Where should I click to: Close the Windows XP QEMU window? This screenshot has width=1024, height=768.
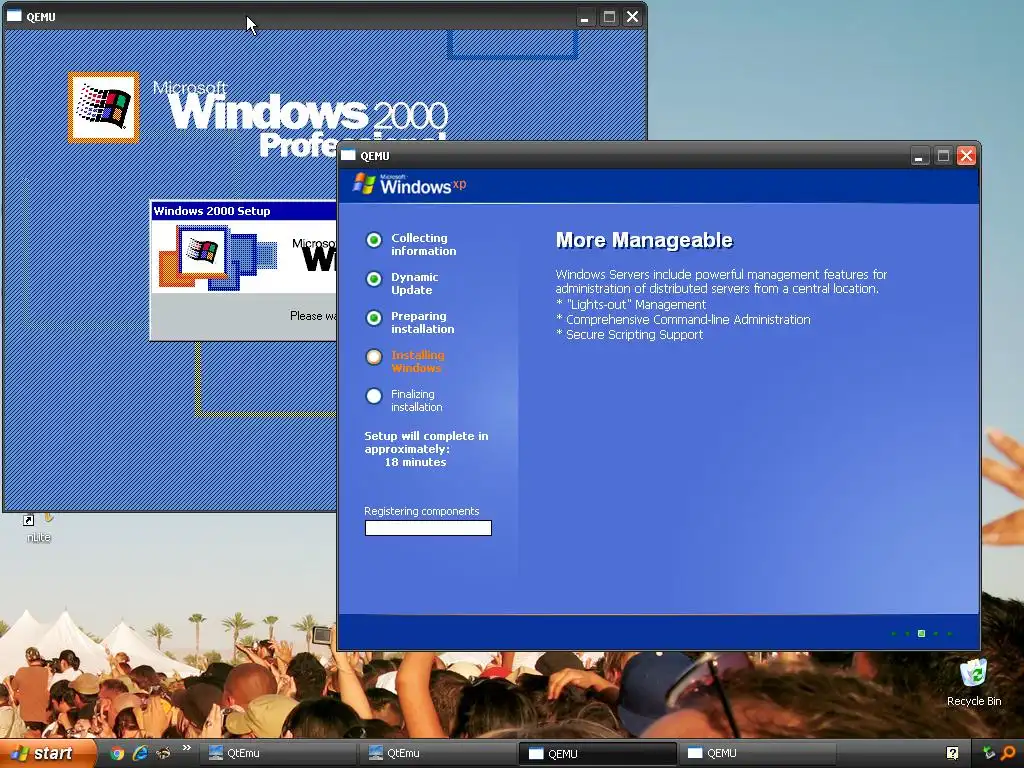(967, 155)
